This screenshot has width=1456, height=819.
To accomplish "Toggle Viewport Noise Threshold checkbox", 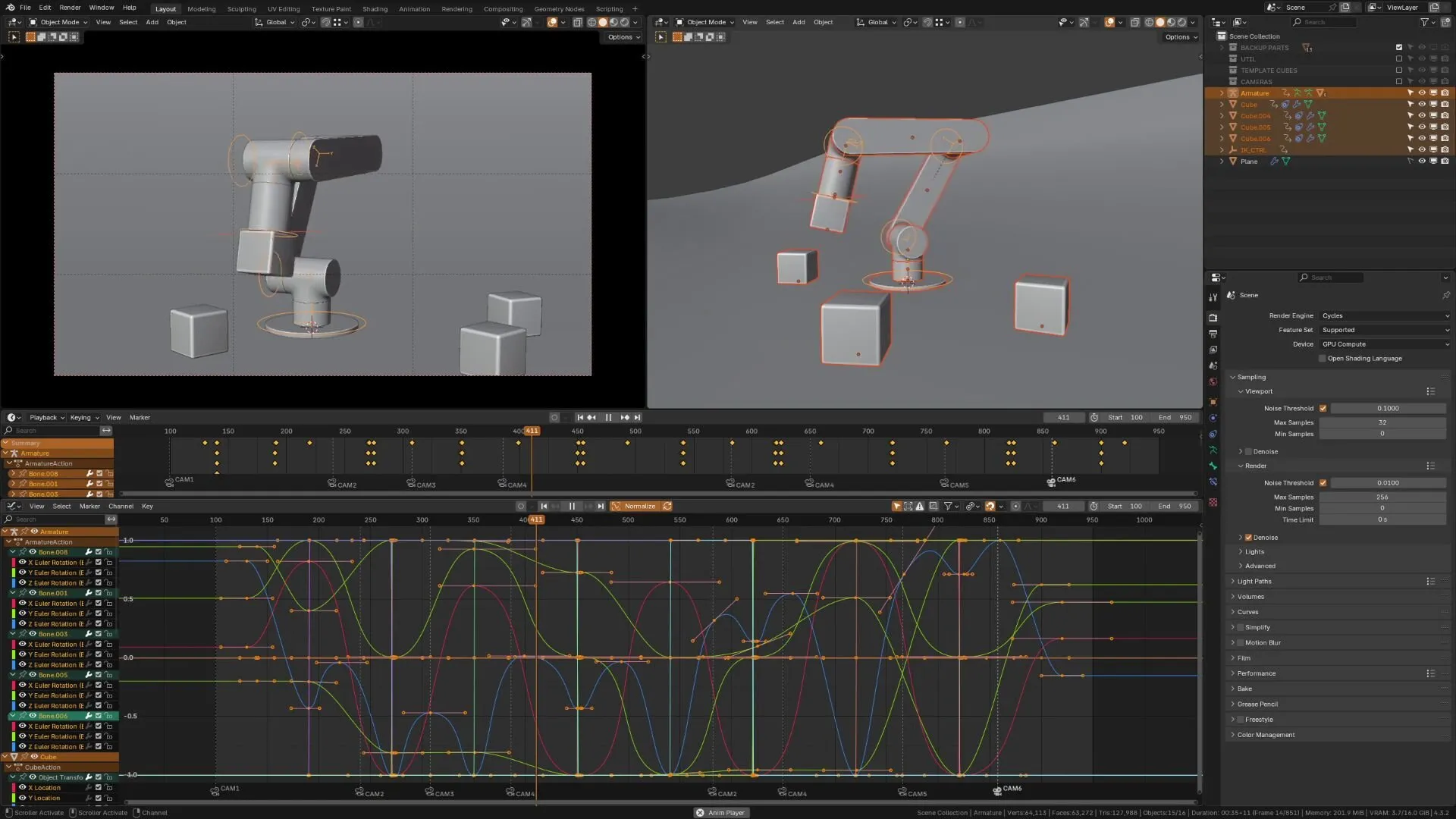I will pos(1323,408).
